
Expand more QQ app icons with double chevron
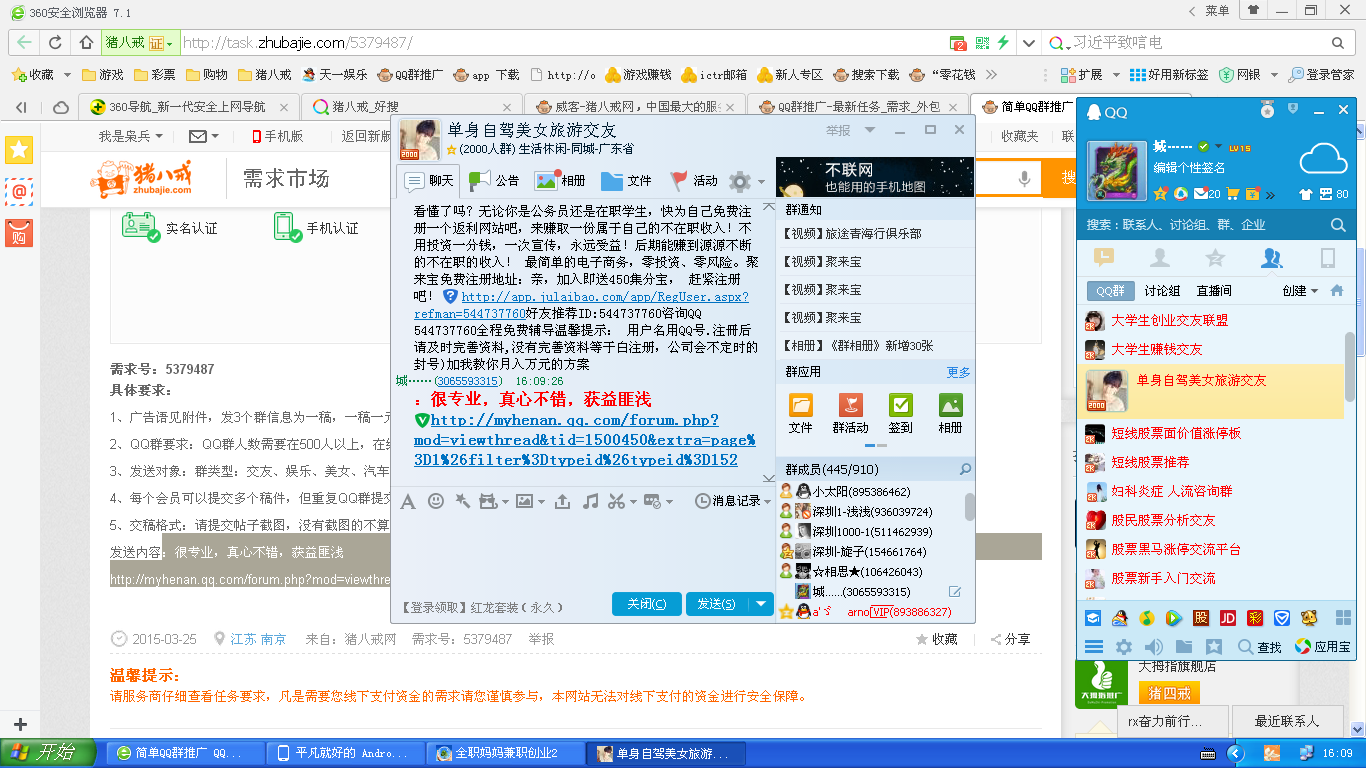(x=1270, y=194)
